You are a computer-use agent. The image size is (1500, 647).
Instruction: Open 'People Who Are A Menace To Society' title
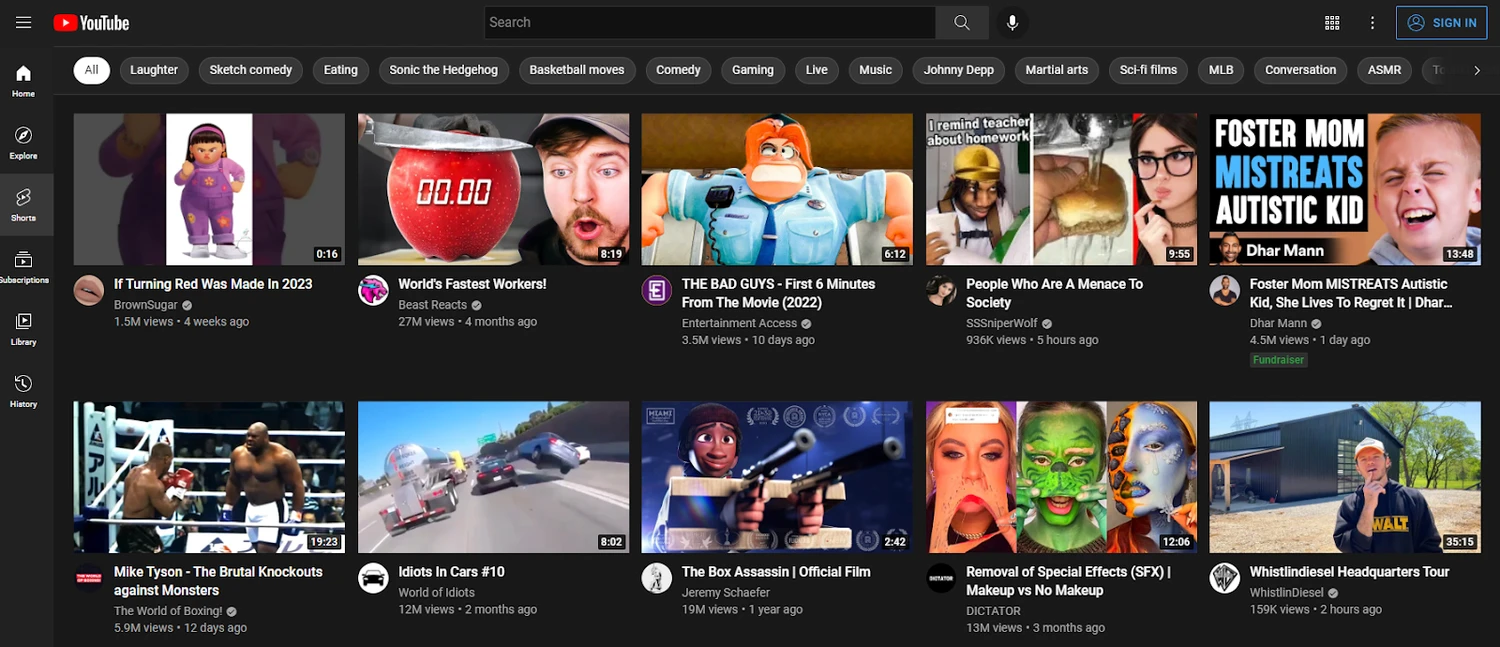1054,293
